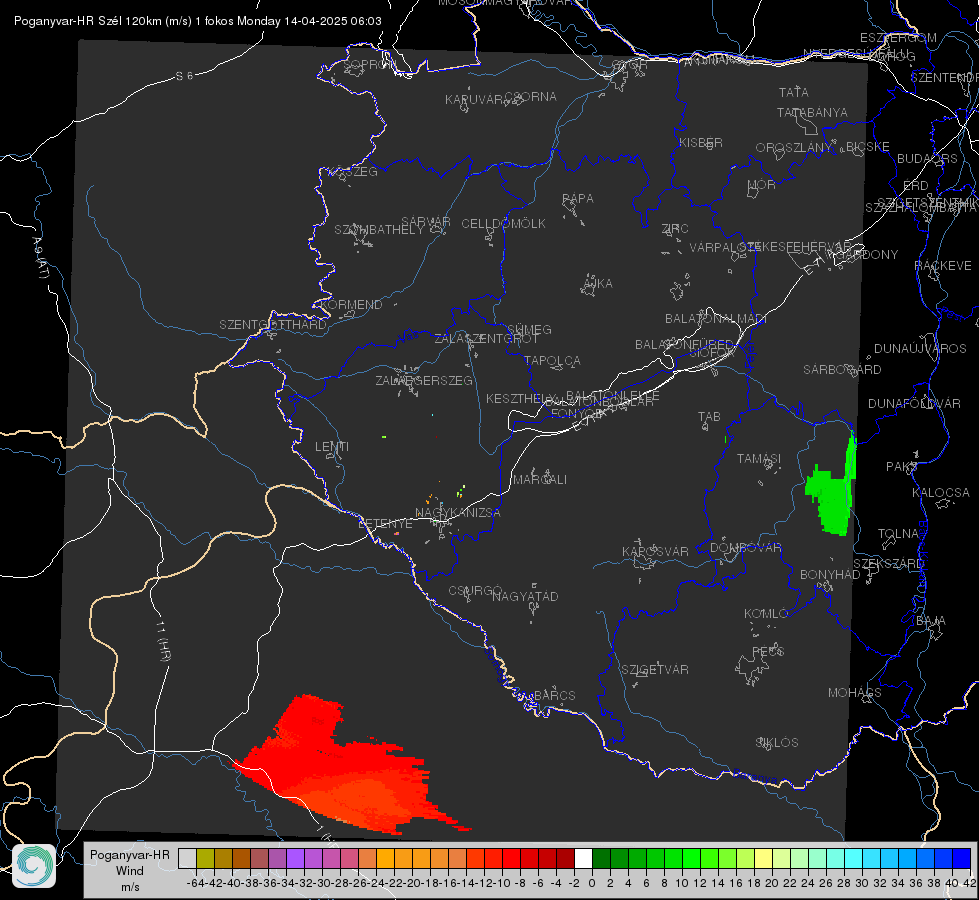This screenshot has width=979, height=900.
Task: Click the CSORNA town label
Action: click(x=531, y=97)
